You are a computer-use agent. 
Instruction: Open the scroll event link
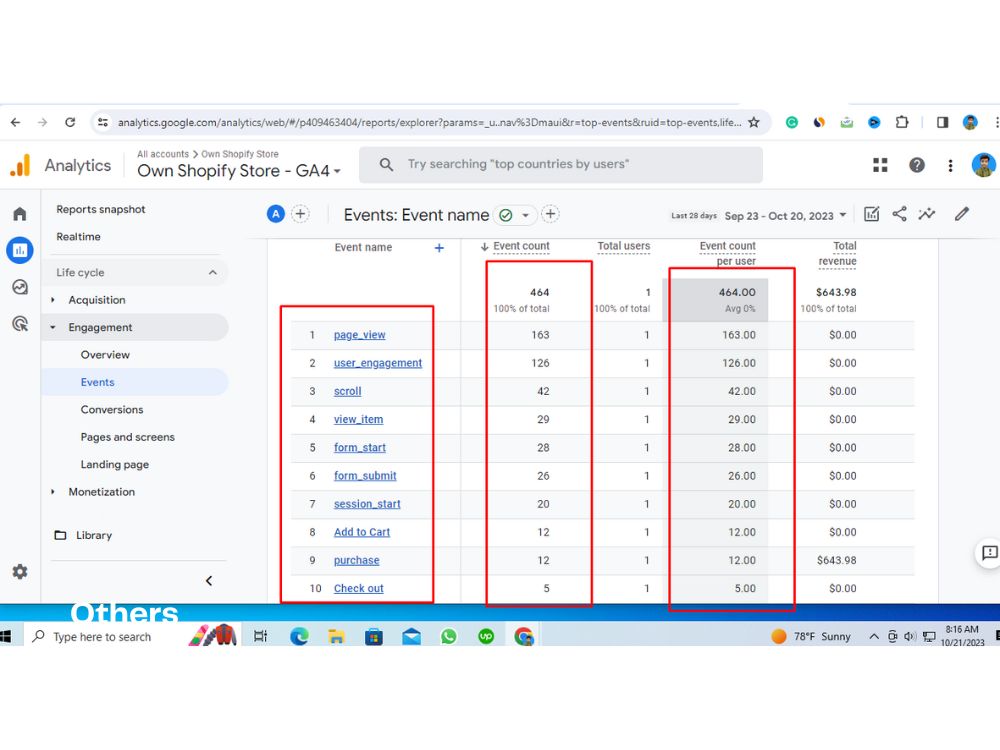coord(348,391)
